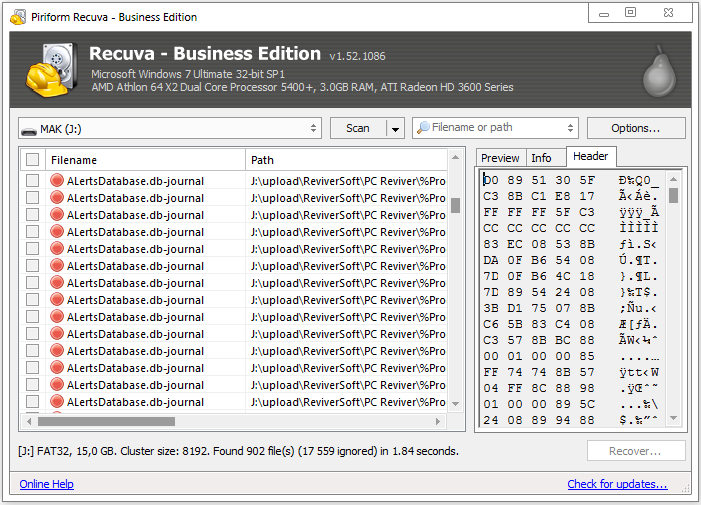Click the title bar Recuva application icon

(x=14, y=16)
